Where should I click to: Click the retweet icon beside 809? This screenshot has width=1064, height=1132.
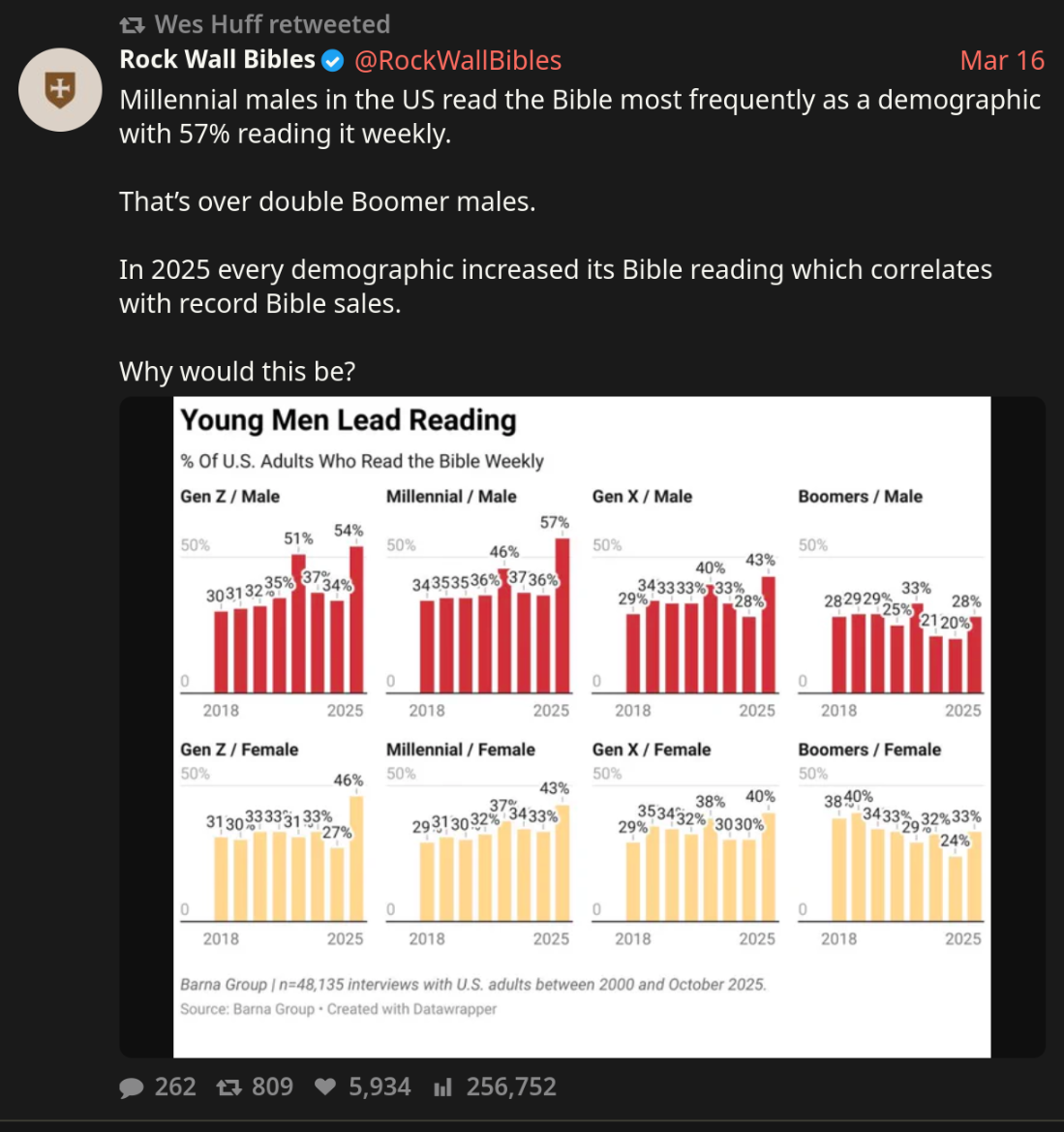(228, 1087)
